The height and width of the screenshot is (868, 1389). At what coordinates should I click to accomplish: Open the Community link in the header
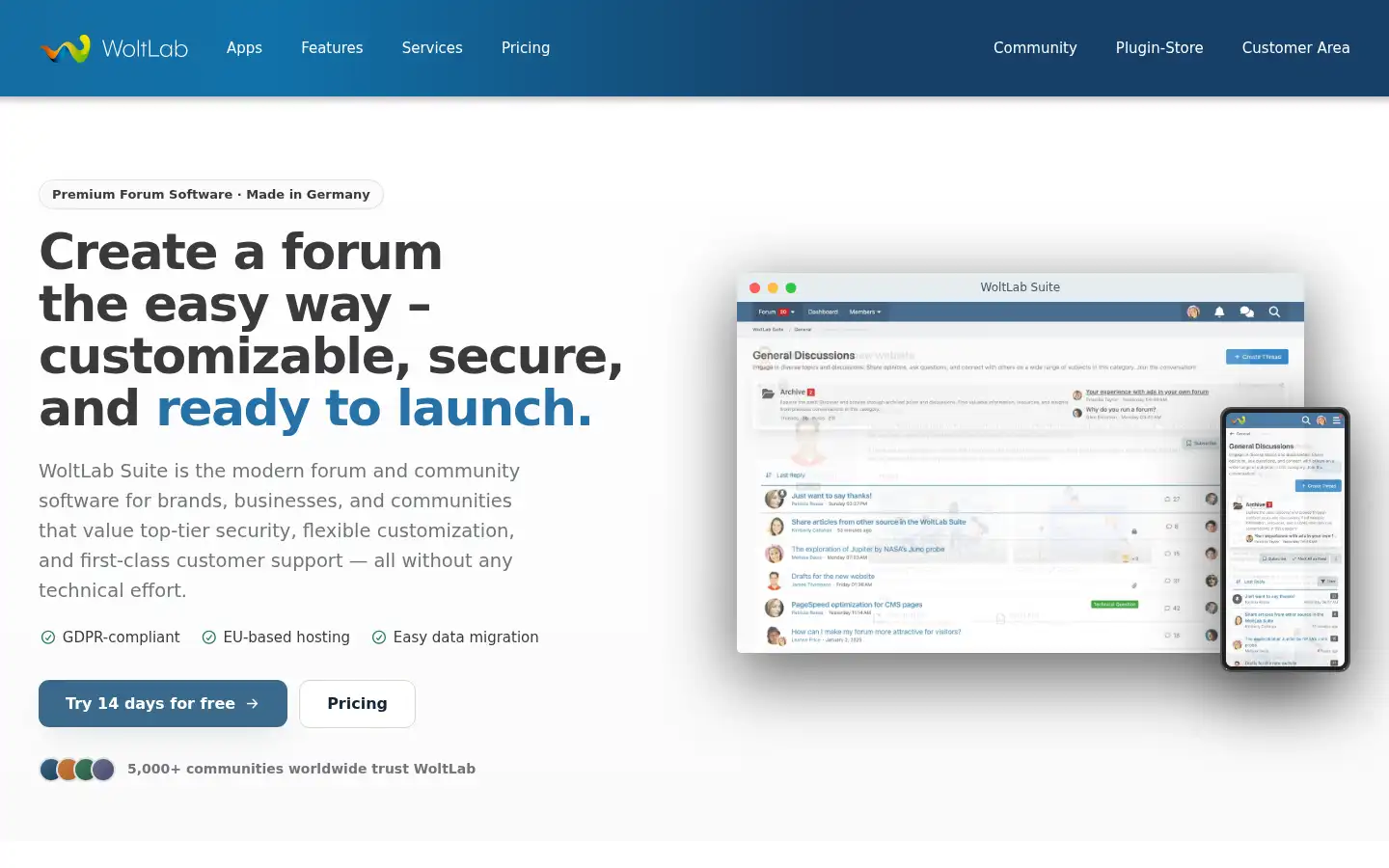click(x=1035, y=48)
